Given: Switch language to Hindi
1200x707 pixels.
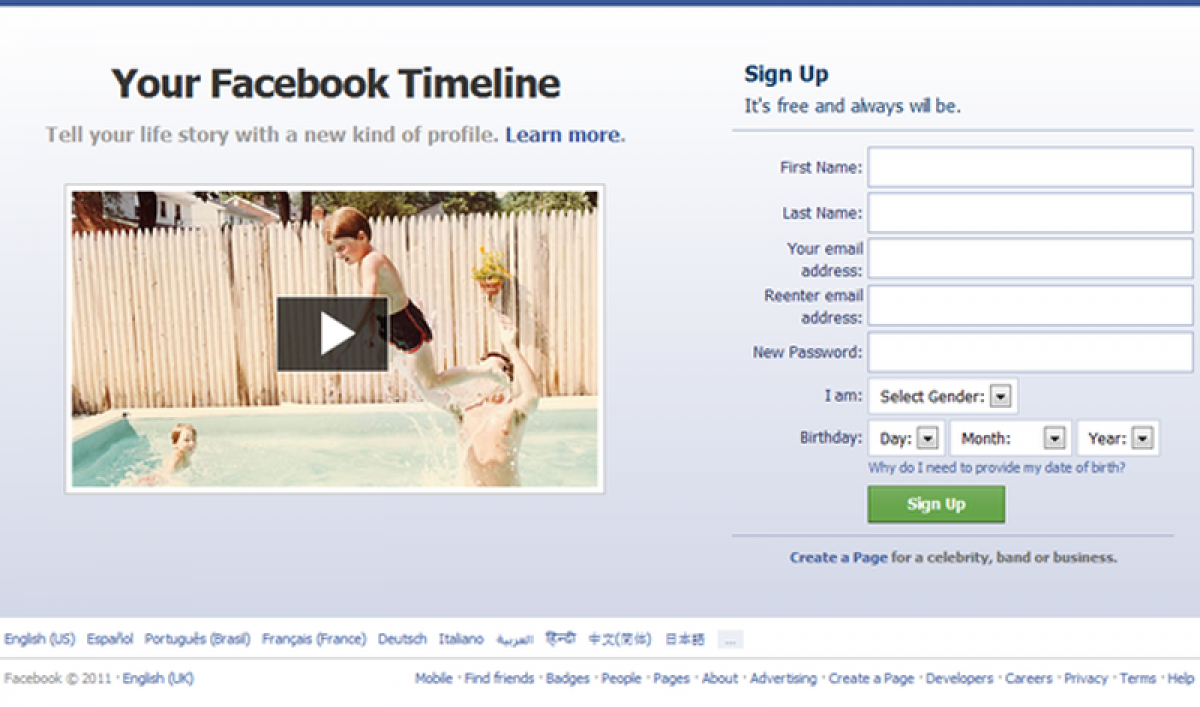Looking at the screenshot, I should tap(561, 639).
